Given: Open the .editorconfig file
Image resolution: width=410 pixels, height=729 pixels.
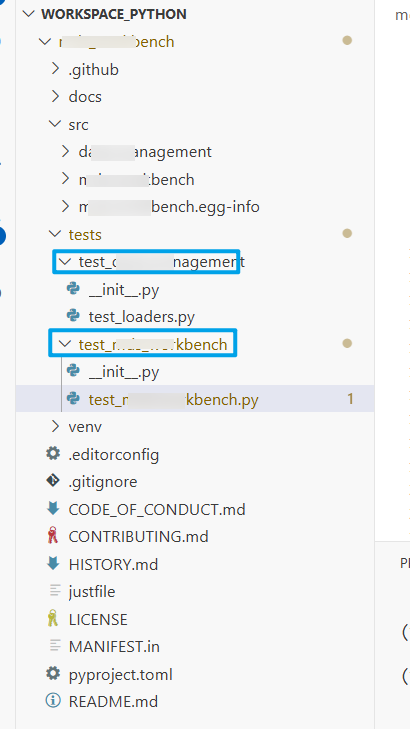Looking at the screenshot, I should 113,454.
